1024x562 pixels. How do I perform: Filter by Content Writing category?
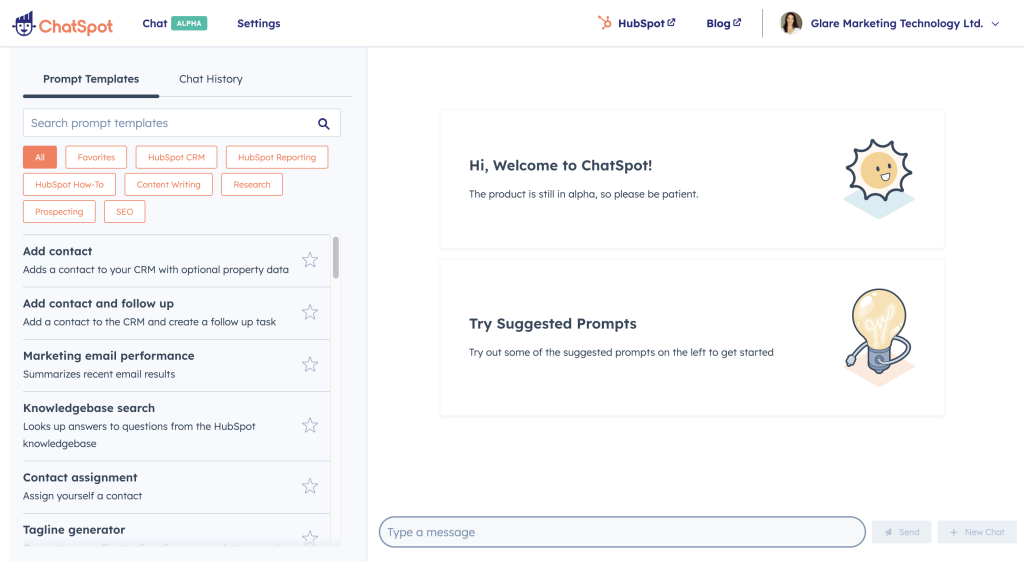click(x=168, y=184)
